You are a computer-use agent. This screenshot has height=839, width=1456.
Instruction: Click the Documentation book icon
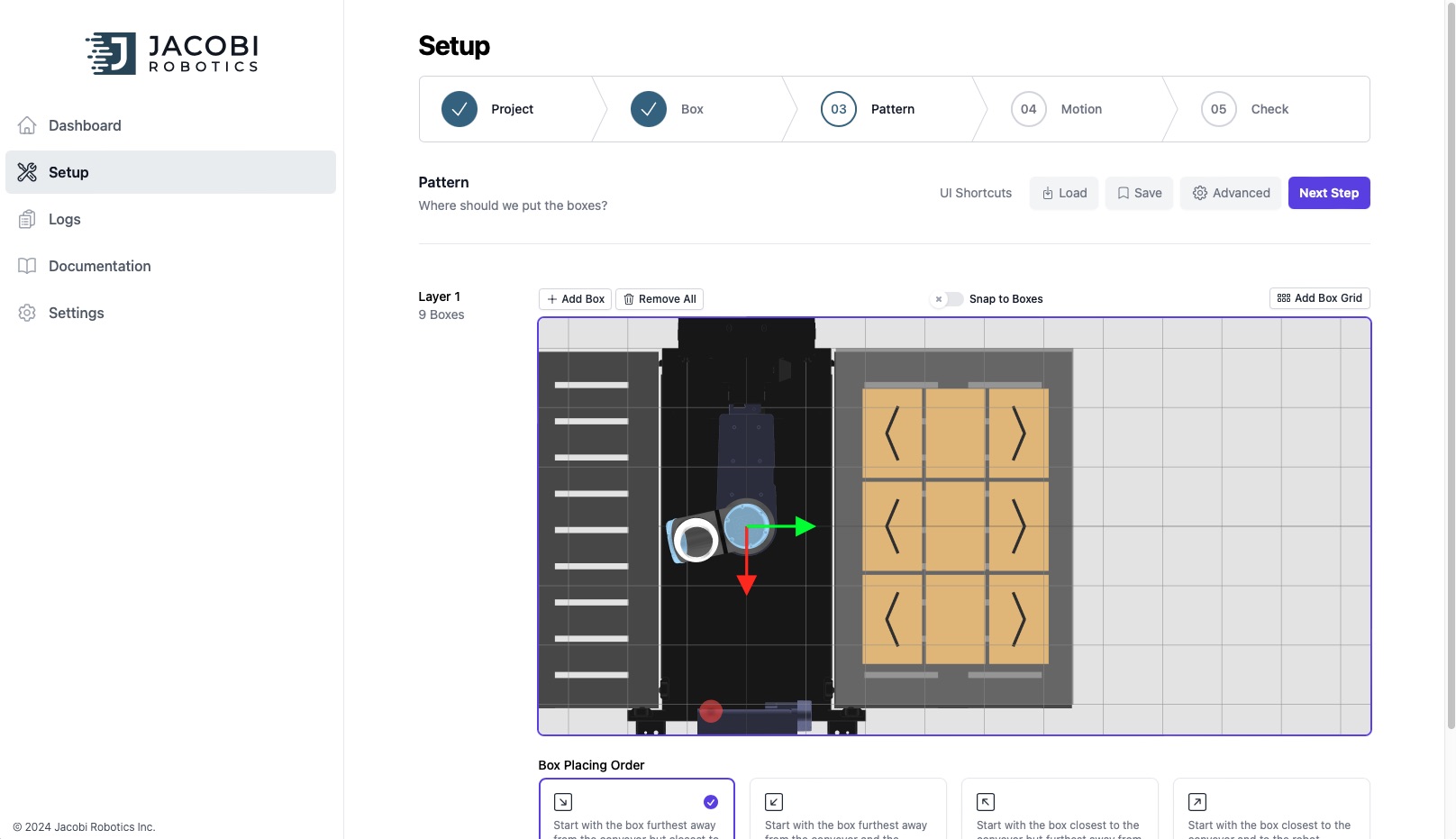click(x=27, y=266)
